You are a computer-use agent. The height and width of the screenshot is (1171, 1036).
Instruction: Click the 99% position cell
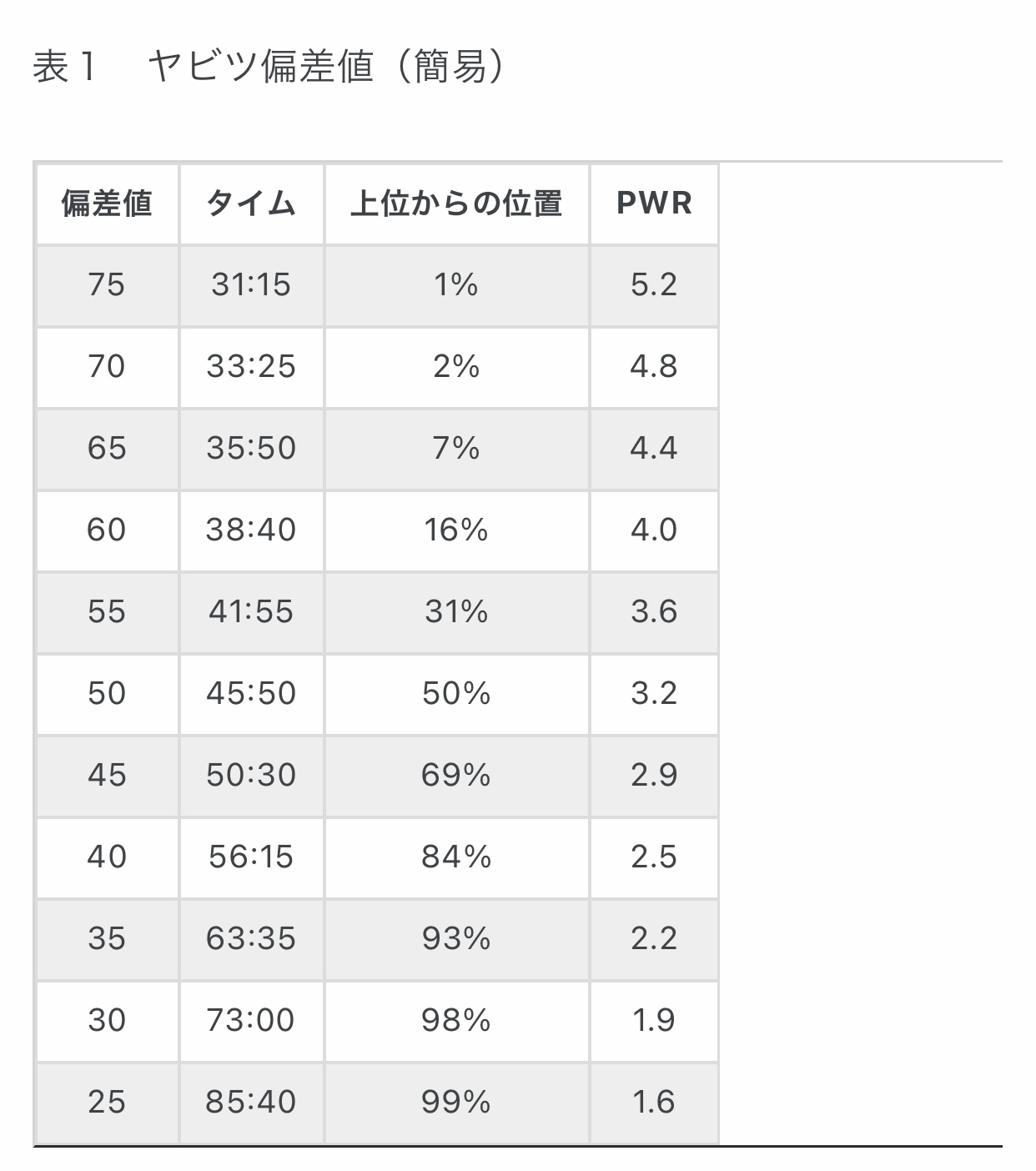[x=456, y=1103]
